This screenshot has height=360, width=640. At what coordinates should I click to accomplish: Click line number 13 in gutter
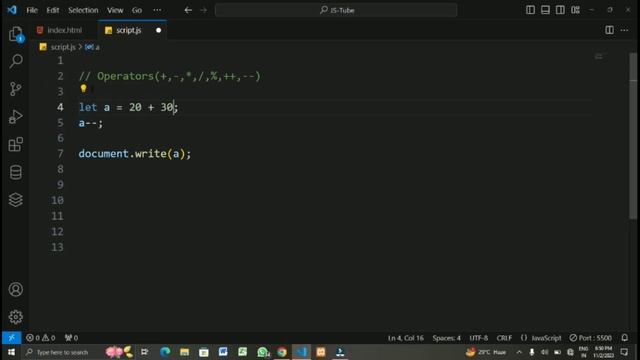[x=57, y=247]
